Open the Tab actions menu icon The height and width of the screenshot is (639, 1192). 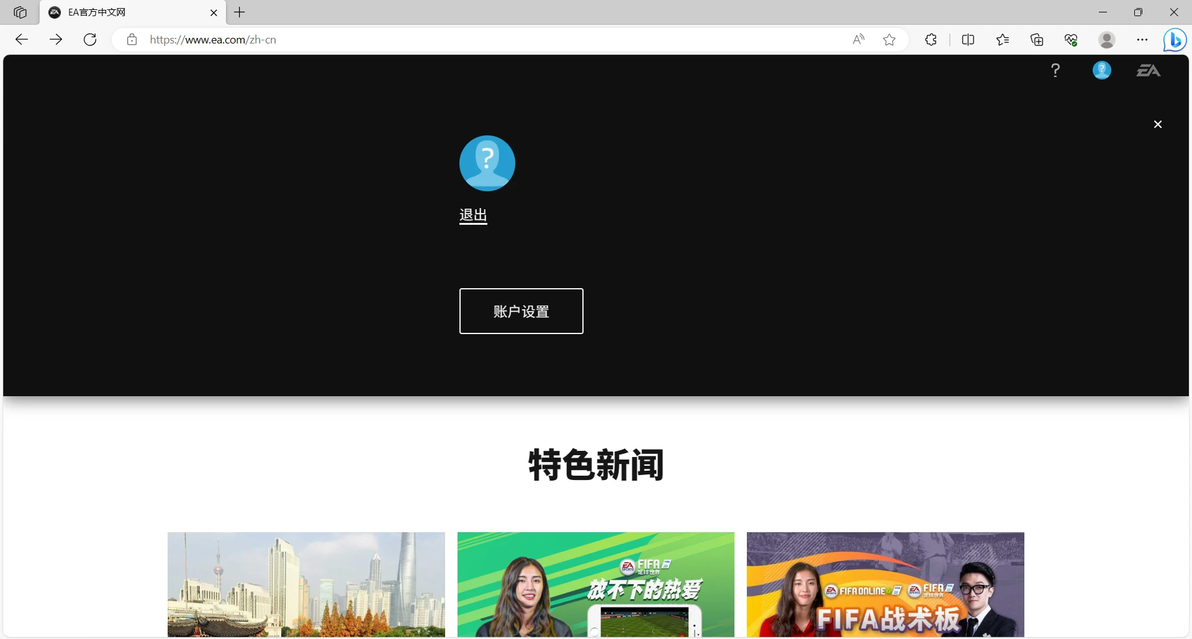[x=21, y=12]
